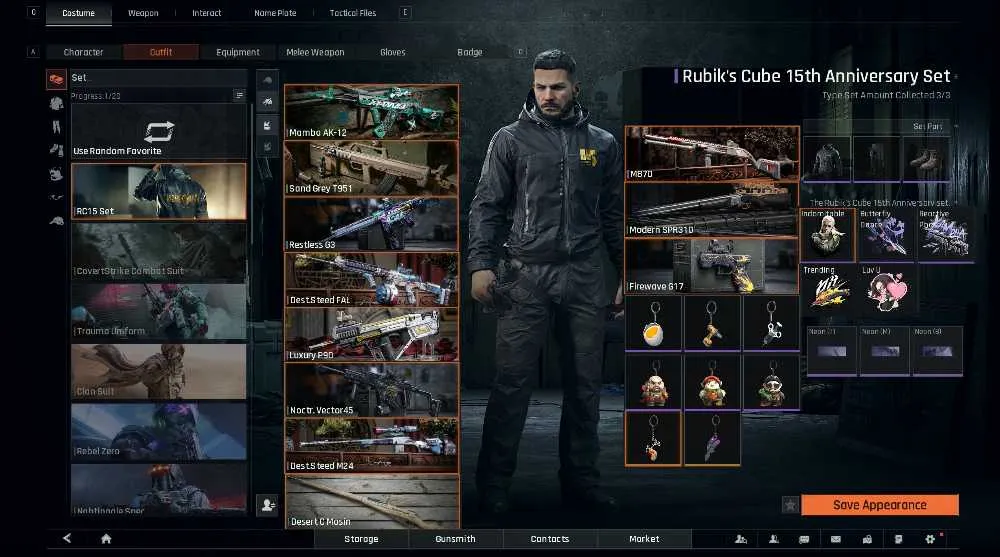Screen dimensions: 1000x557
Task: Choose the Dest.Steed M24 weapon skin
Action: (372, 445)
